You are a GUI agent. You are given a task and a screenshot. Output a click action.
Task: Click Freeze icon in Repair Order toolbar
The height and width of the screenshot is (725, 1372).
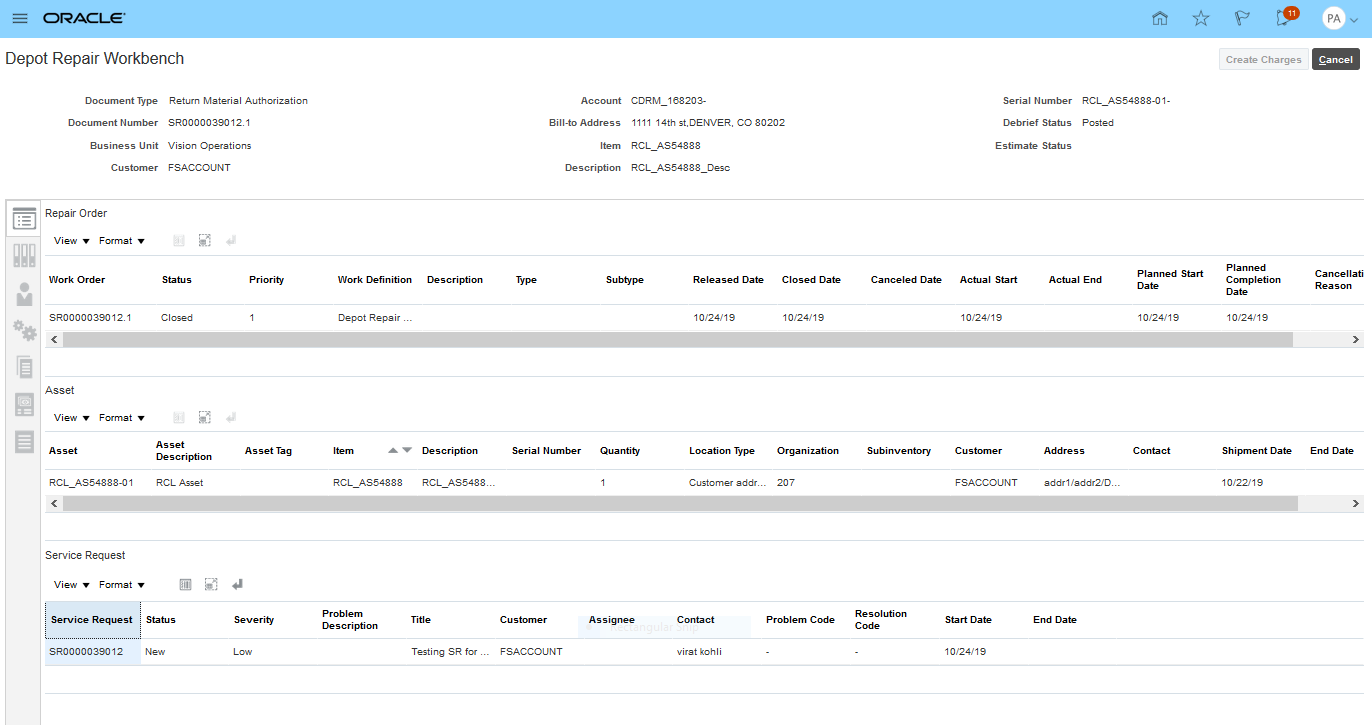pyautogui.click(x=179, y=241)
